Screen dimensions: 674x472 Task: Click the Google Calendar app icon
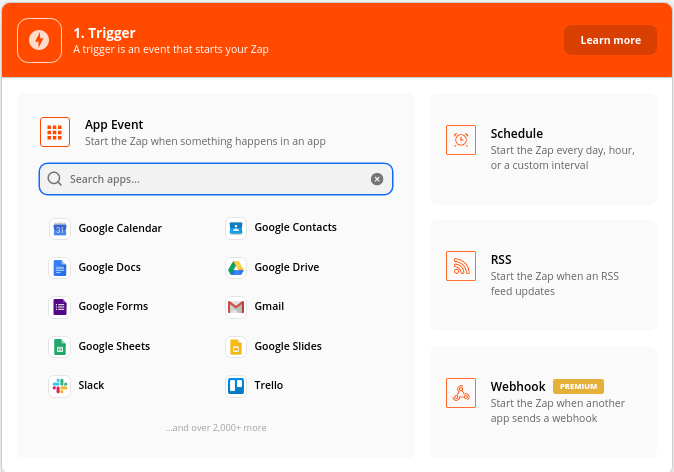(60, 229)
